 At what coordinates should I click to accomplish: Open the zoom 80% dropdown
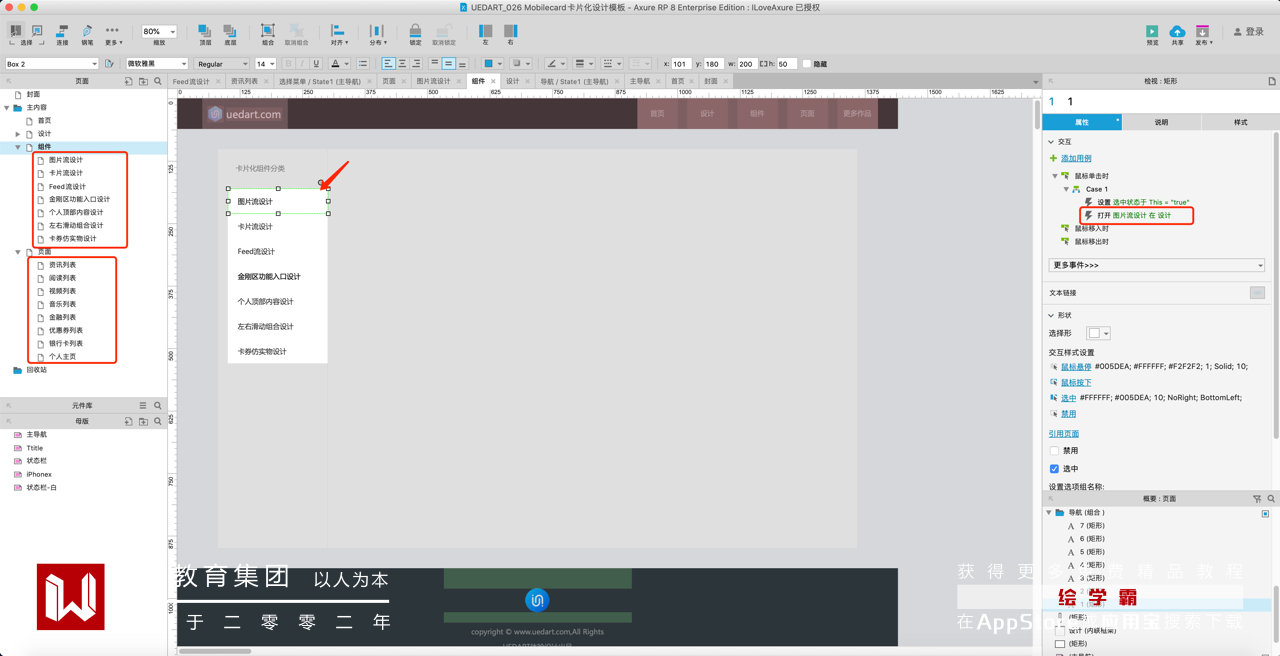(x=158, y=32)
